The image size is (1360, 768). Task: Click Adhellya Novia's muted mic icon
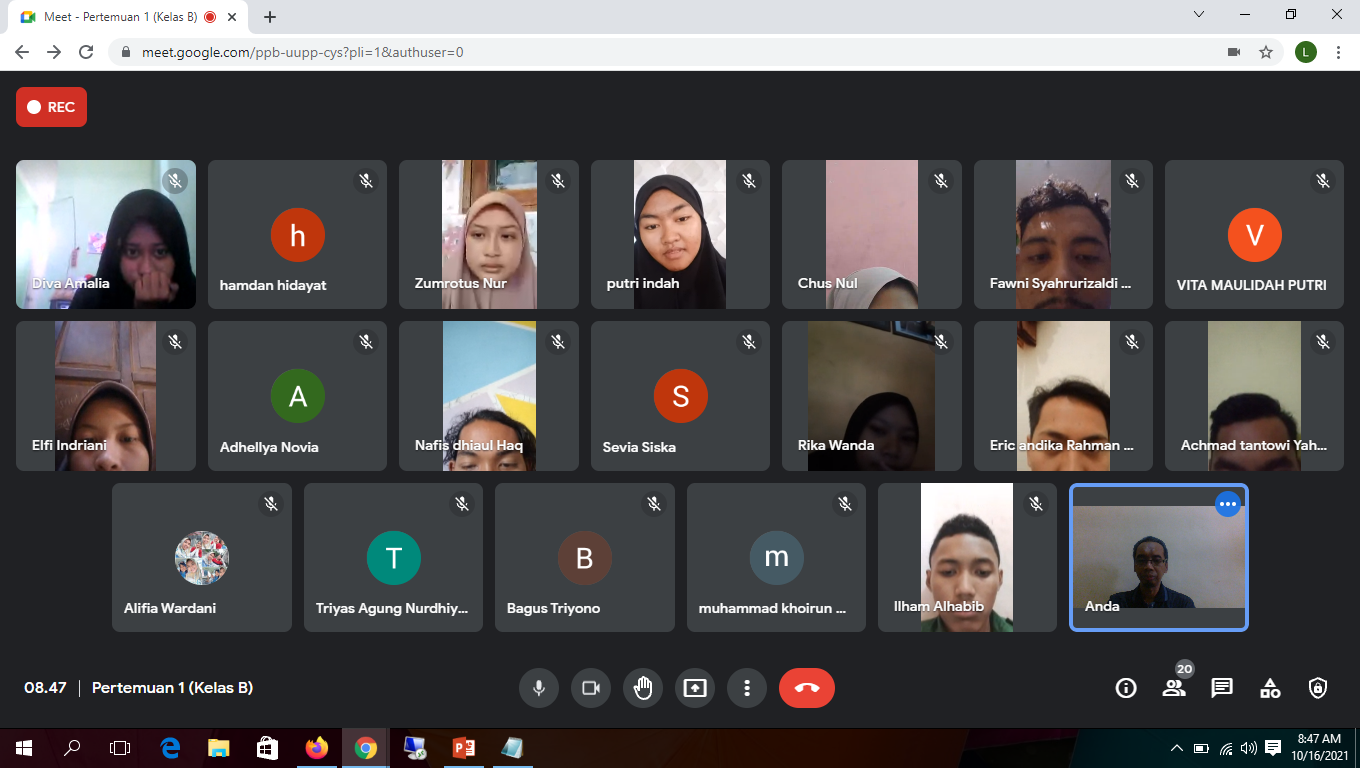coord(366,342)
